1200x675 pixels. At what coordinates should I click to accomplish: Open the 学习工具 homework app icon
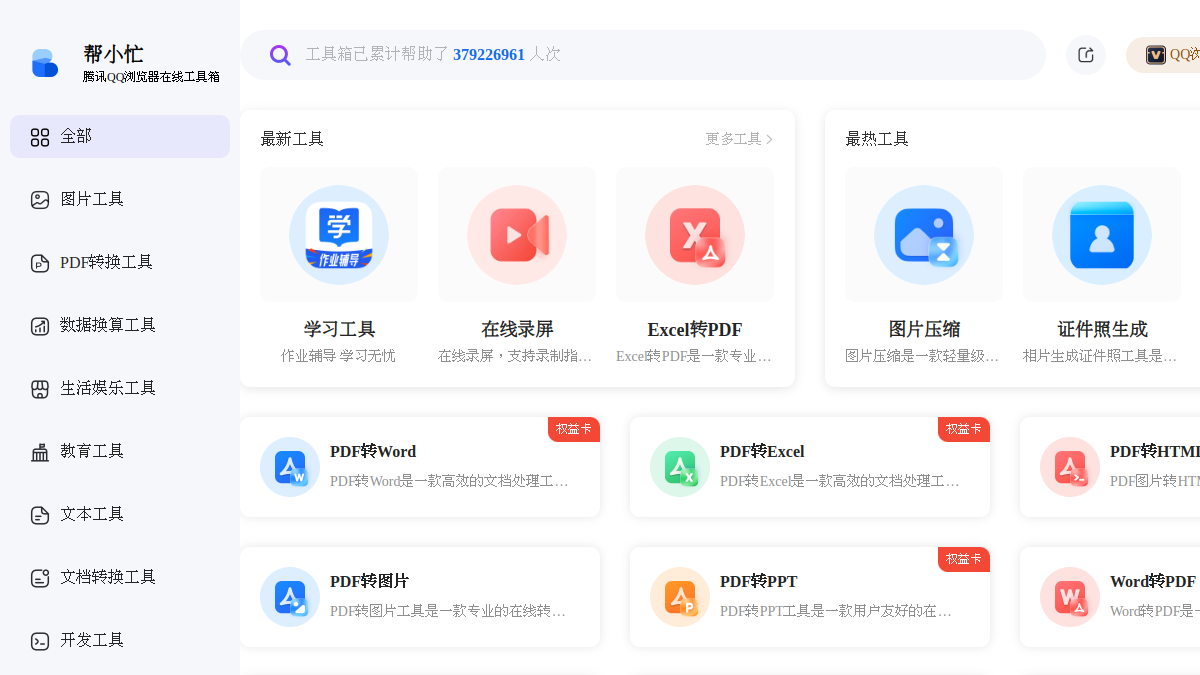coord(339,235)
